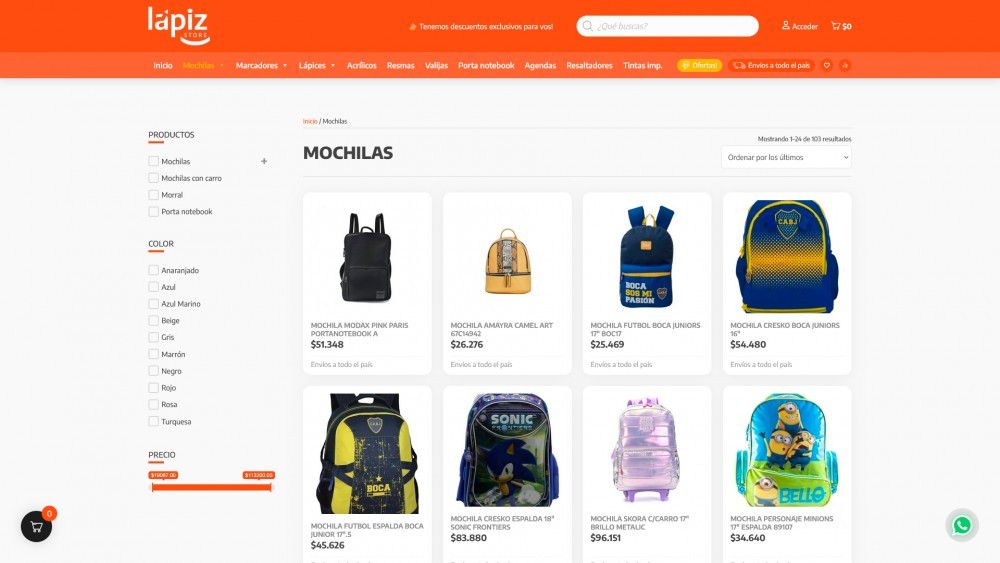Click the Lápiz Store logo

click(179, 26)
